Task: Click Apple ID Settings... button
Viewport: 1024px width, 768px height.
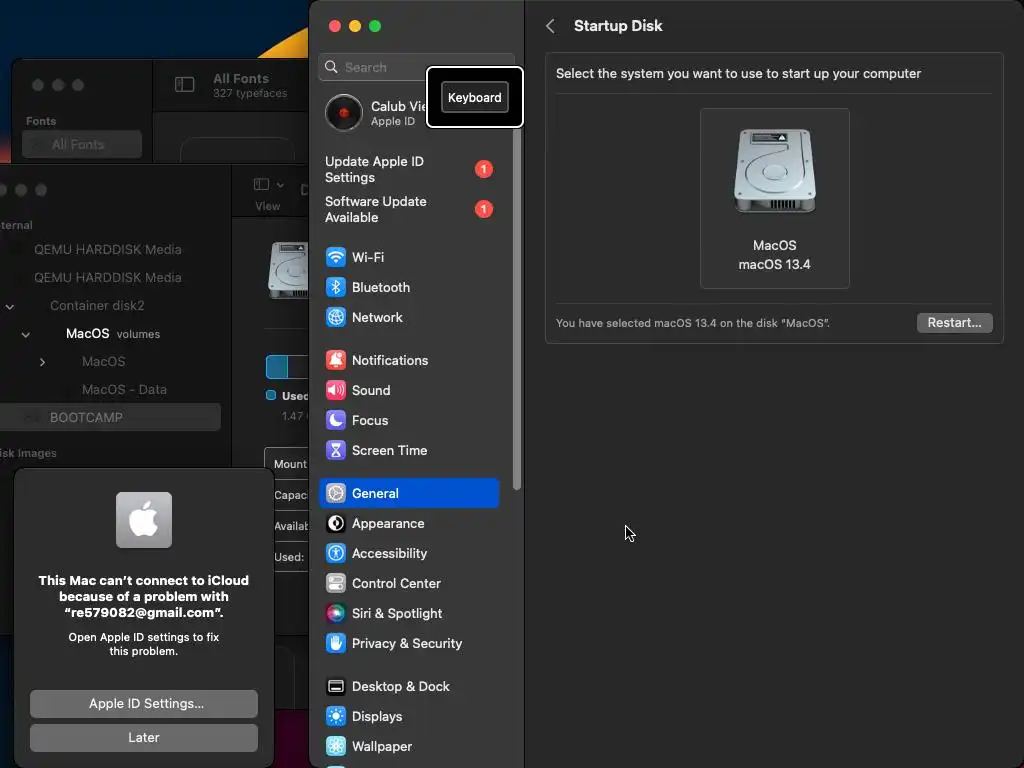Action: pos(144,703)
